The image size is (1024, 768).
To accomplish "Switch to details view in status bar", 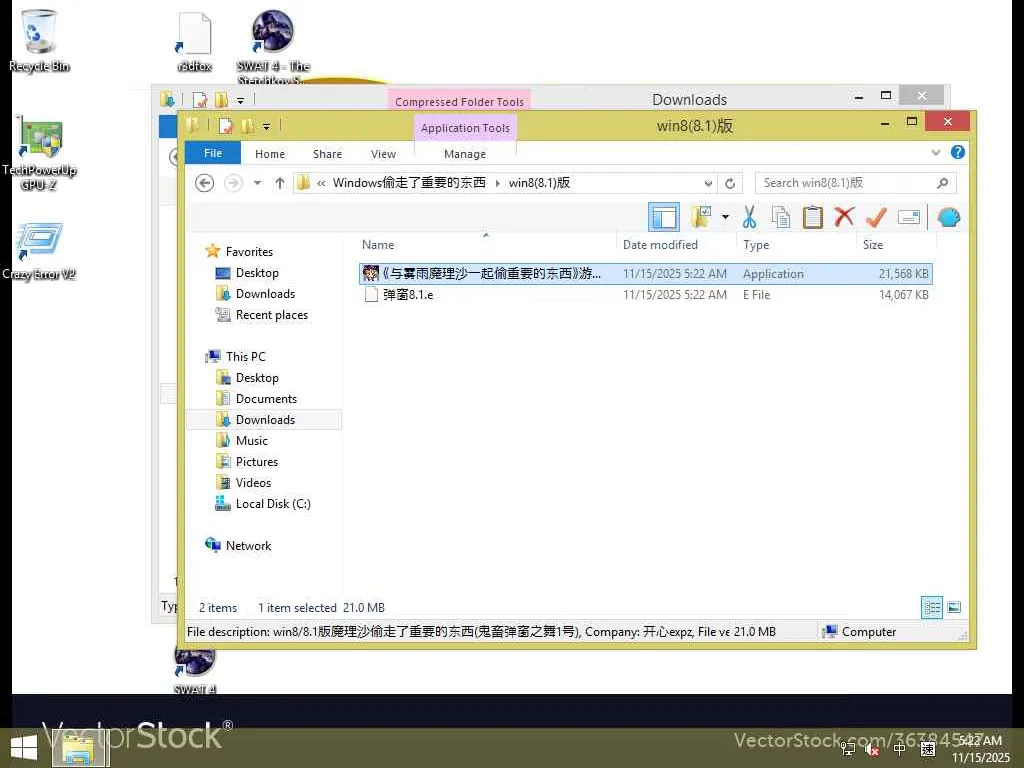I will (x=931, y=607).
